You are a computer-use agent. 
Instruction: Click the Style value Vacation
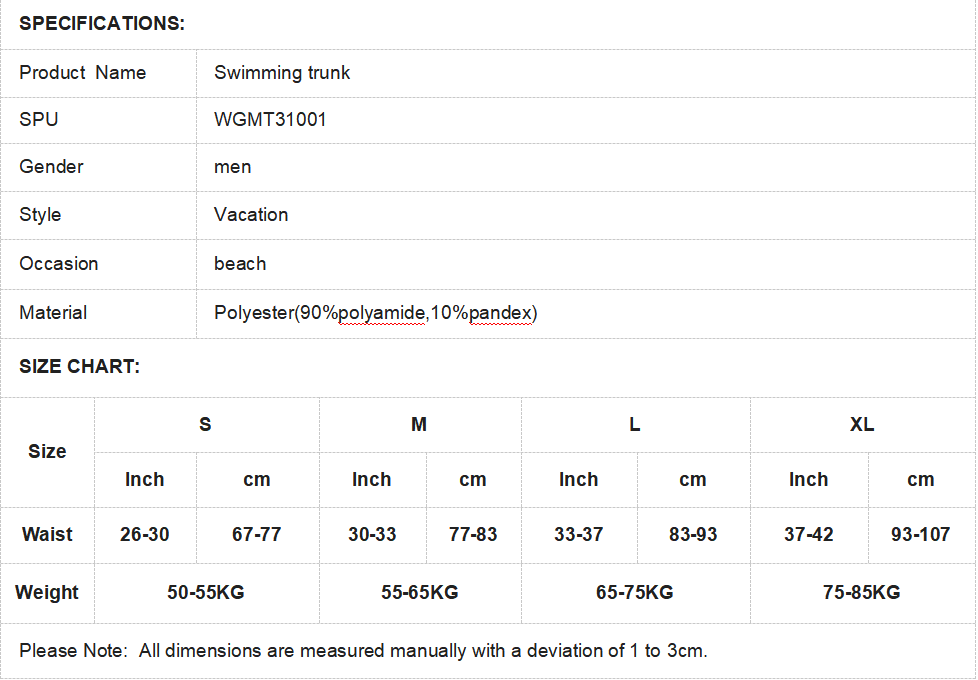[x=251, y=215]
